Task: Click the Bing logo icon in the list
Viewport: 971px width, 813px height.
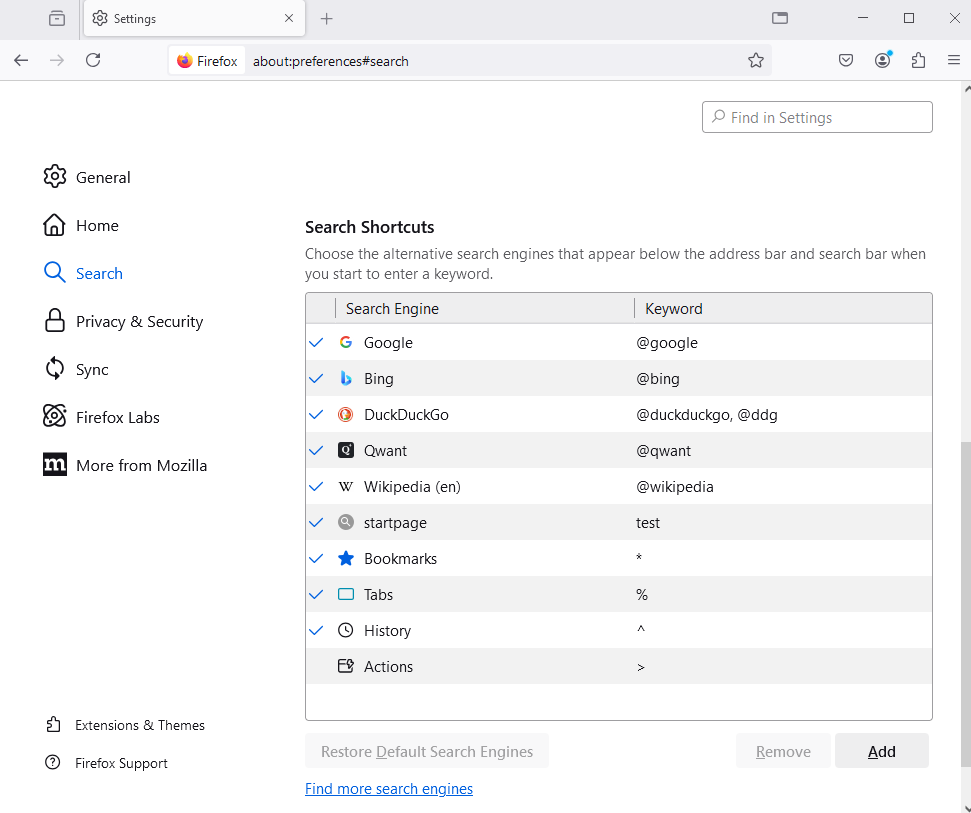Action: click(346, 378)
